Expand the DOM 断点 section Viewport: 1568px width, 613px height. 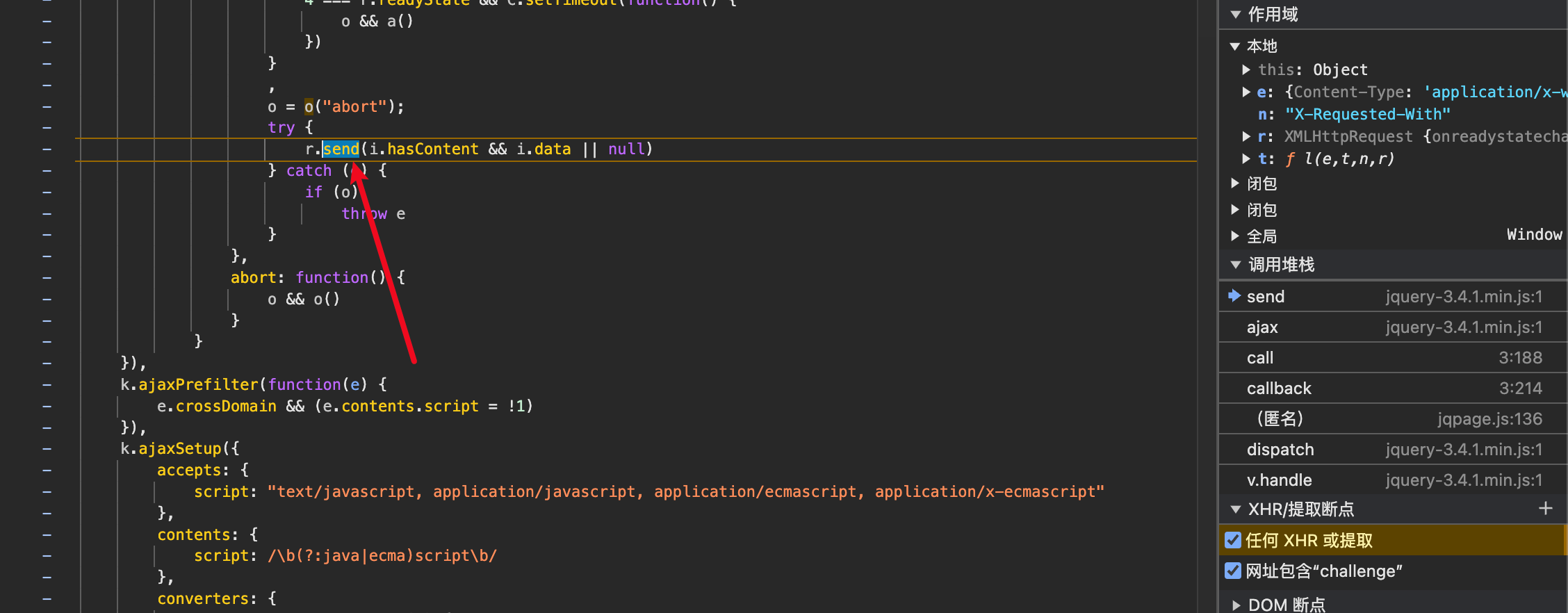[1236, 605]
